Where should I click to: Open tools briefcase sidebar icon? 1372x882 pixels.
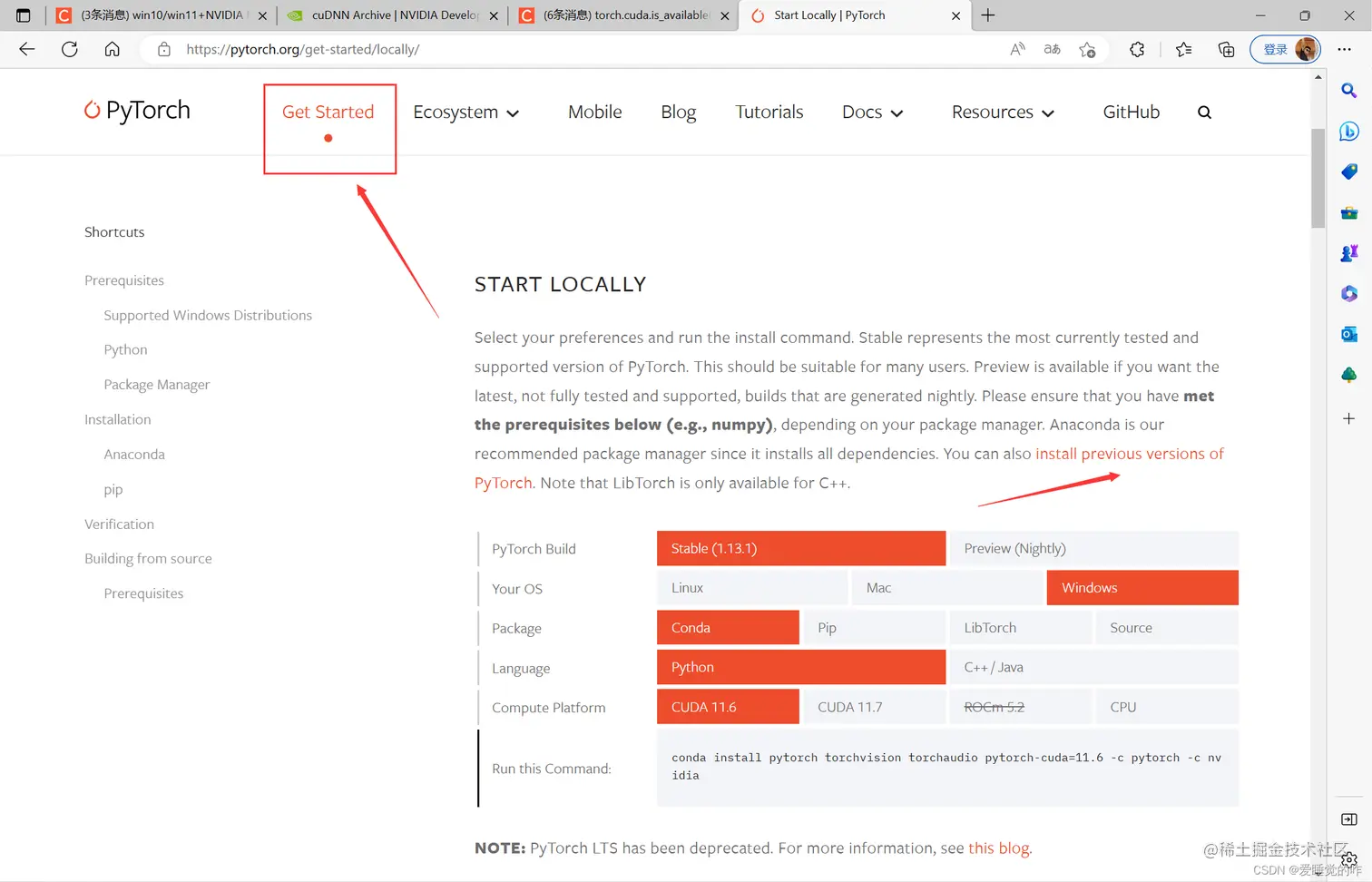(1349, 212)
